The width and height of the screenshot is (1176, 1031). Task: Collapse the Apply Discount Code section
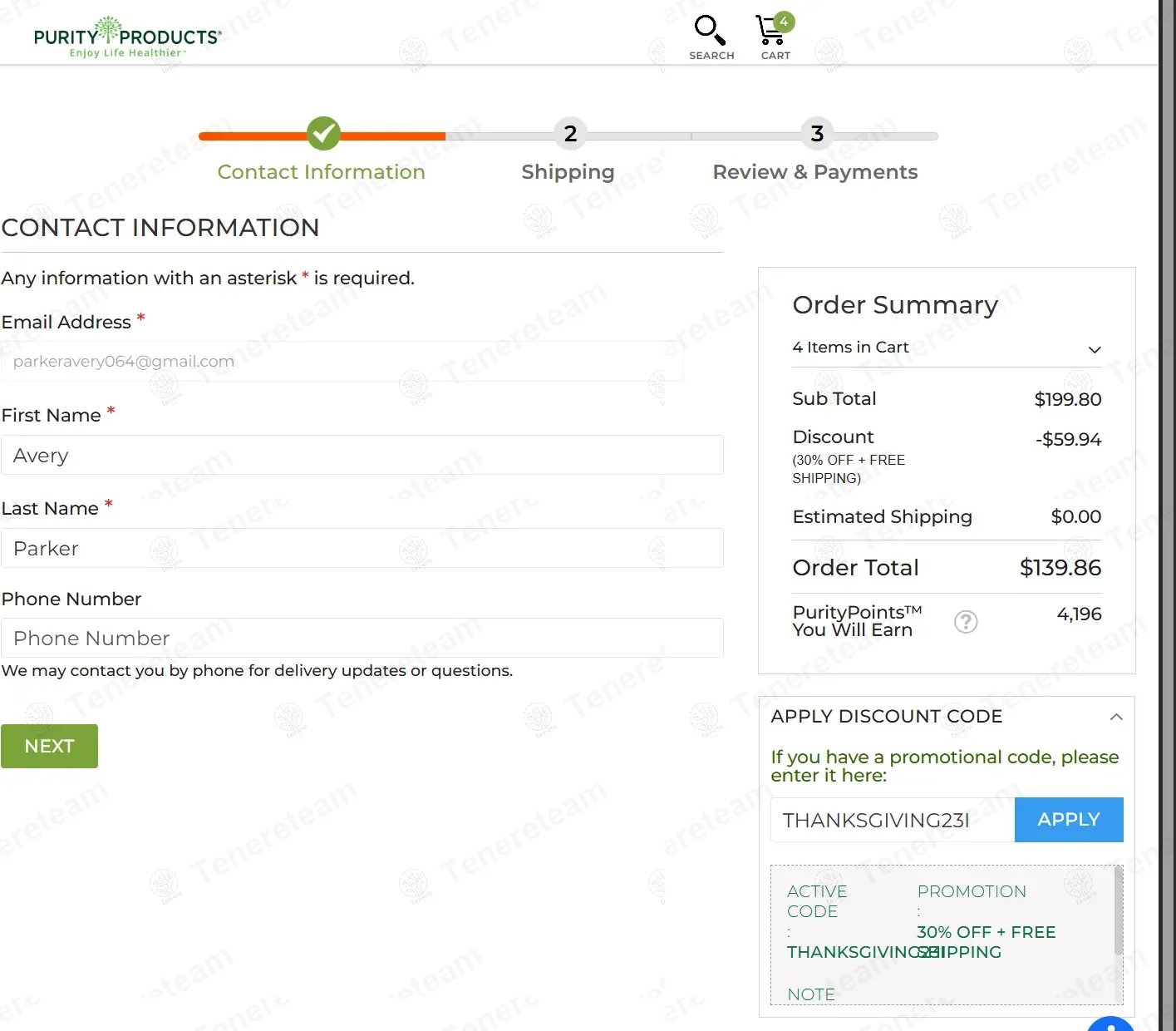(x=1116, y=717)
